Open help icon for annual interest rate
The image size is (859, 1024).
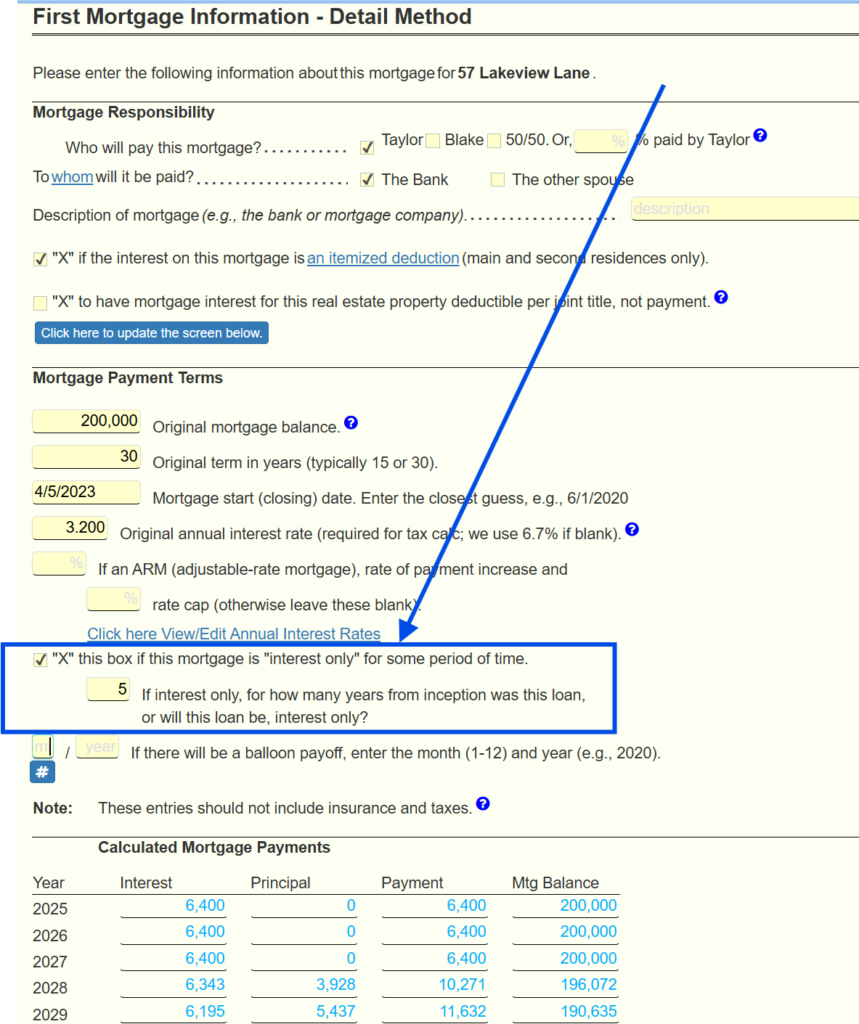pos(632,530)
